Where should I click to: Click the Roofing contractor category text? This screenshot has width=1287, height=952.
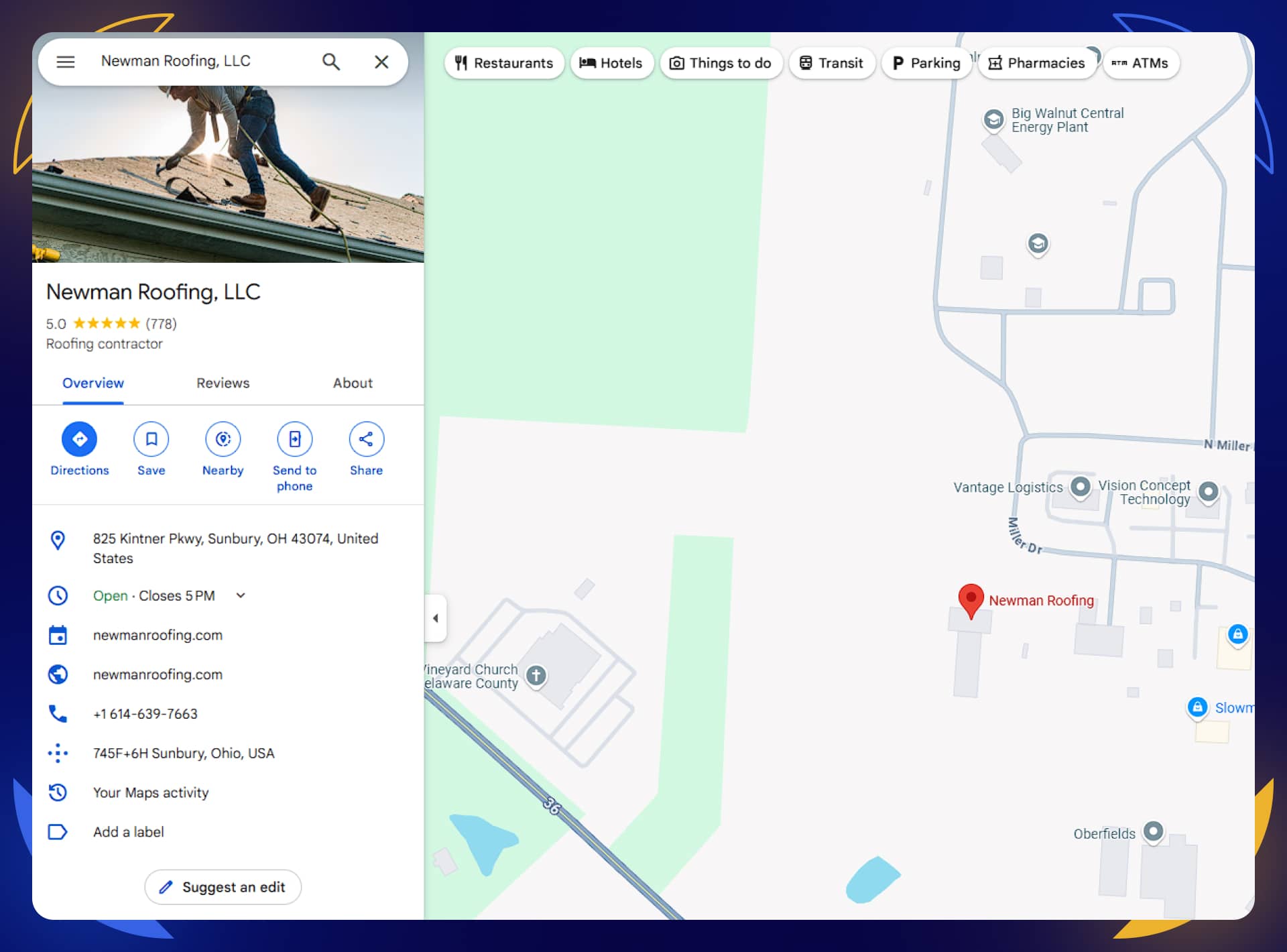104,344
